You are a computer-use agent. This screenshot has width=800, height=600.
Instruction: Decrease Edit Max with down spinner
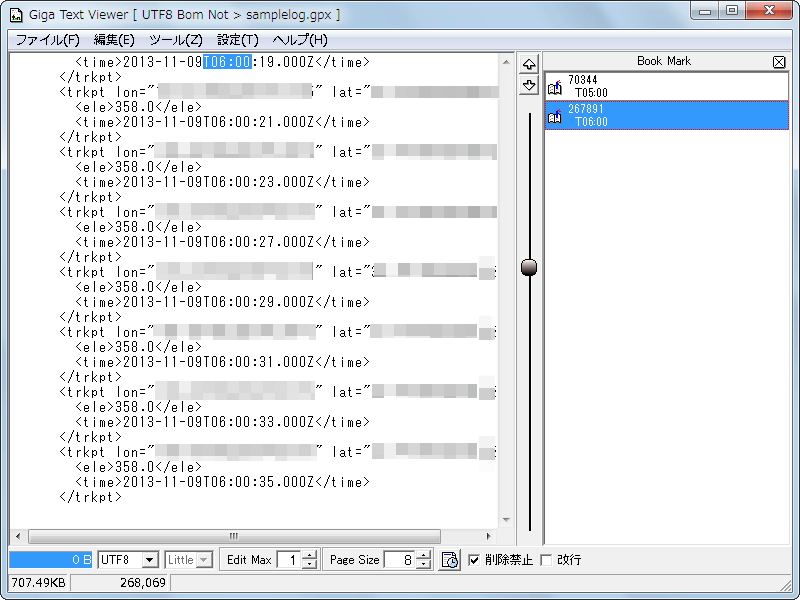[310, 564]
